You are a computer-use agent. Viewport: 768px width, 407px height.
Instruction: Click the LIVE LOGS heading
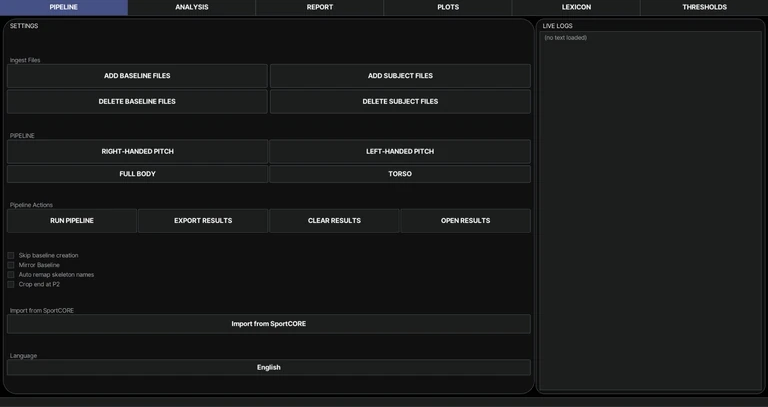(557, 26)
